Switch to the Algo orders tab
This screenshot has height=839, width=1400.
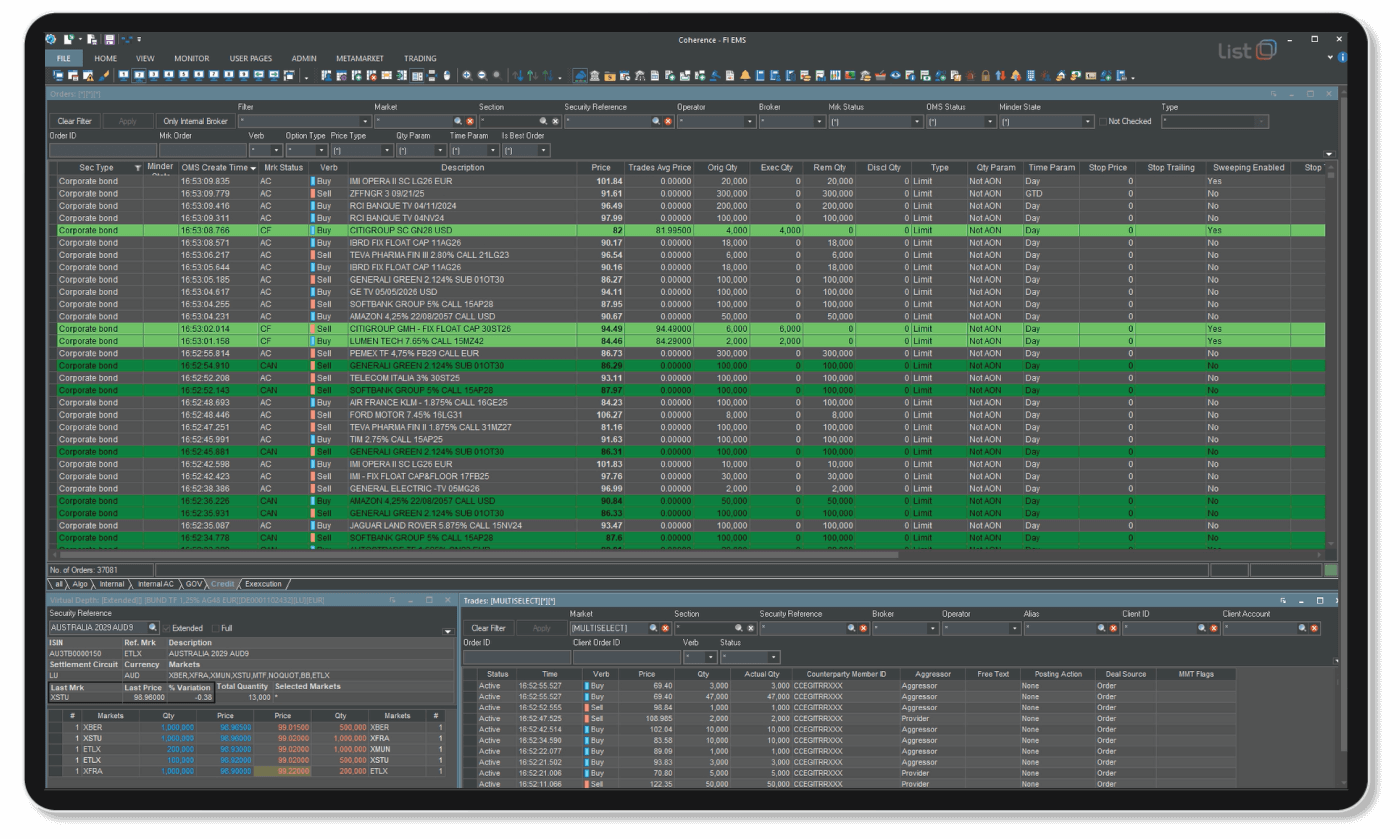tap(82, 582)
